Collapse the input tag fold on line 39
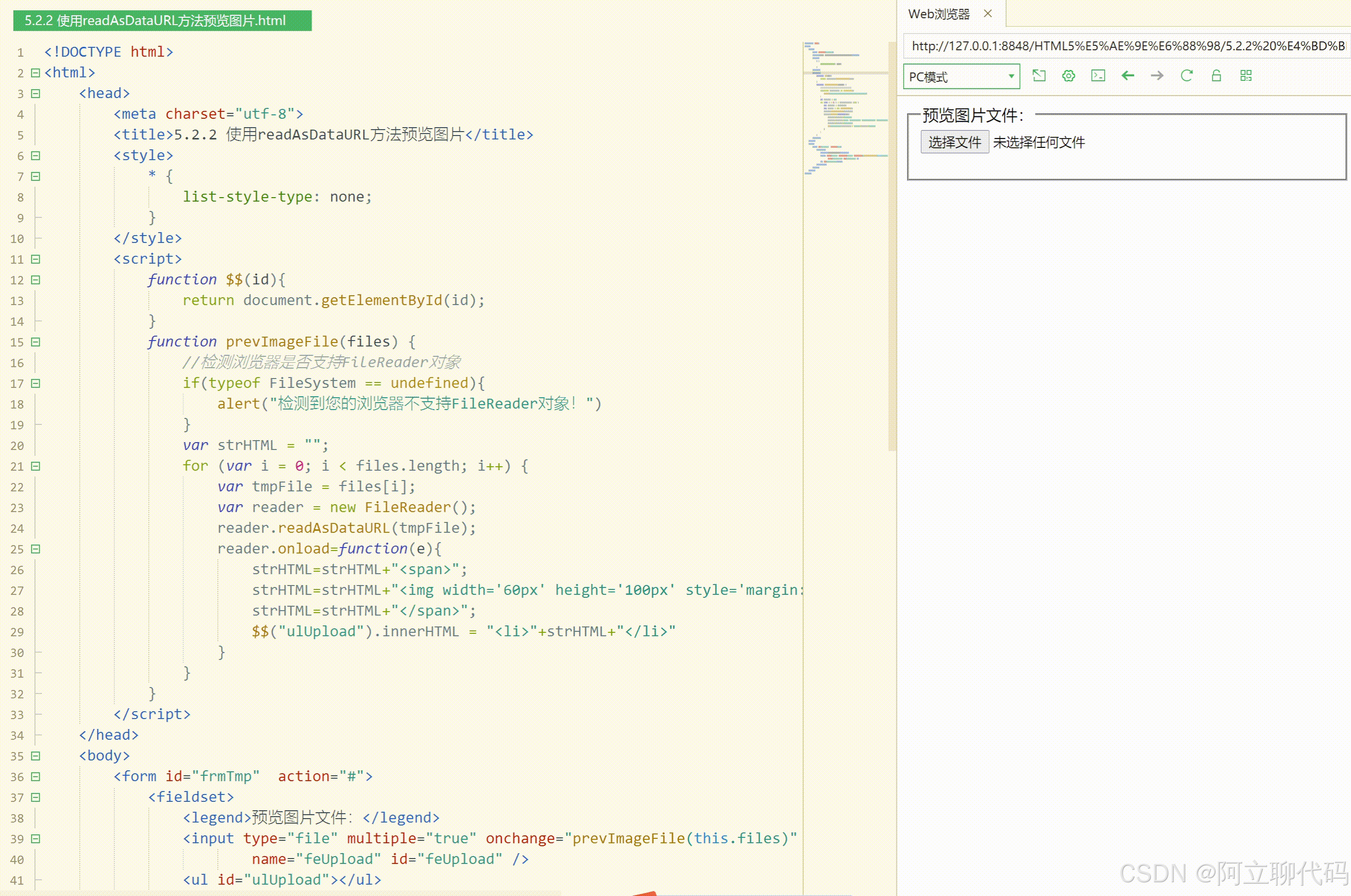Image resolution: width=1351 pixels, height=896 pixels. point(36,838)
